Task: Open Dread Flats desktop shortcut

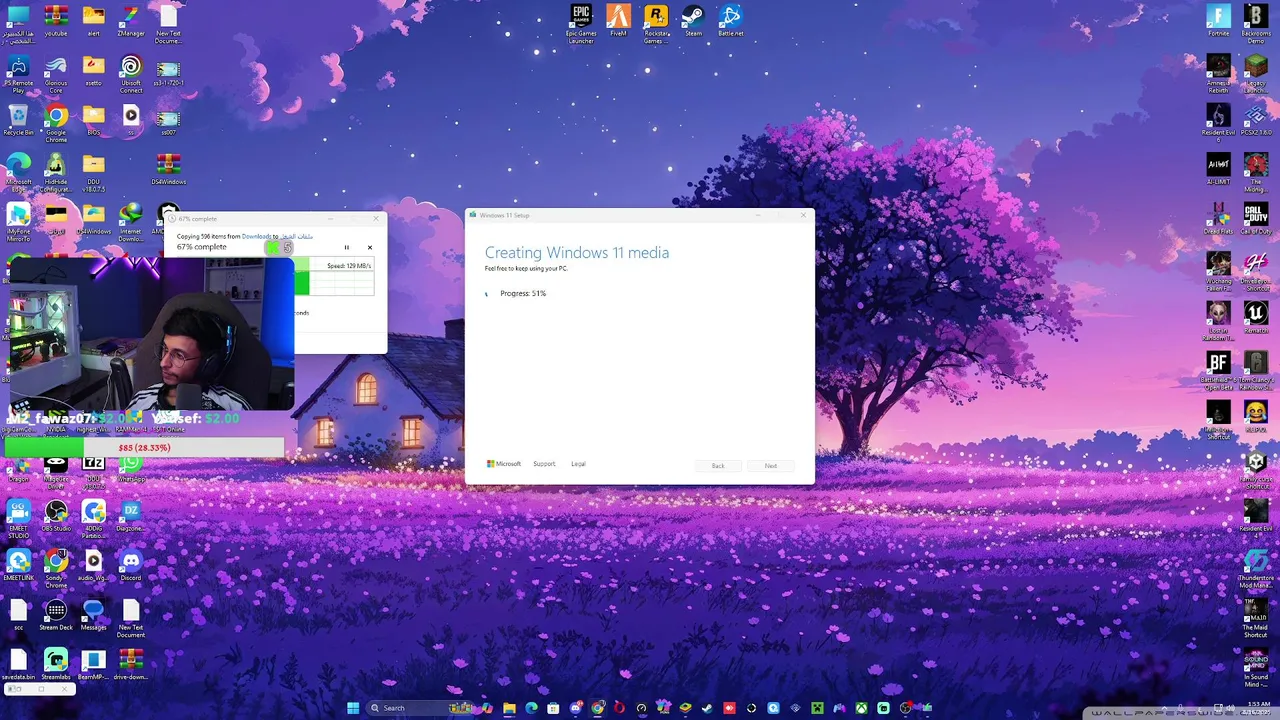Action: click(1218, 219)
